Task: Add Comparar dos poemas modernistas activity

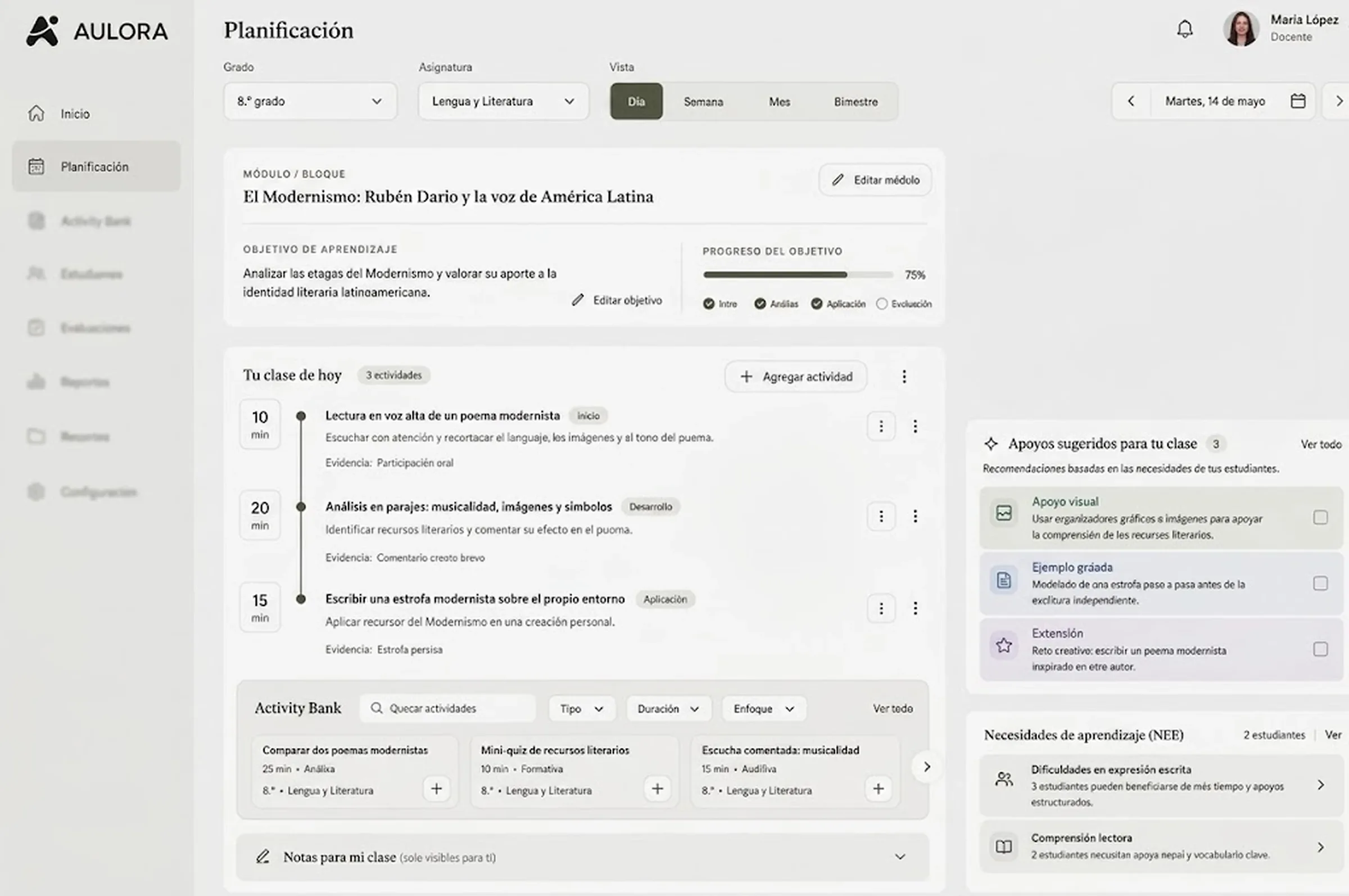Action: 437,789
